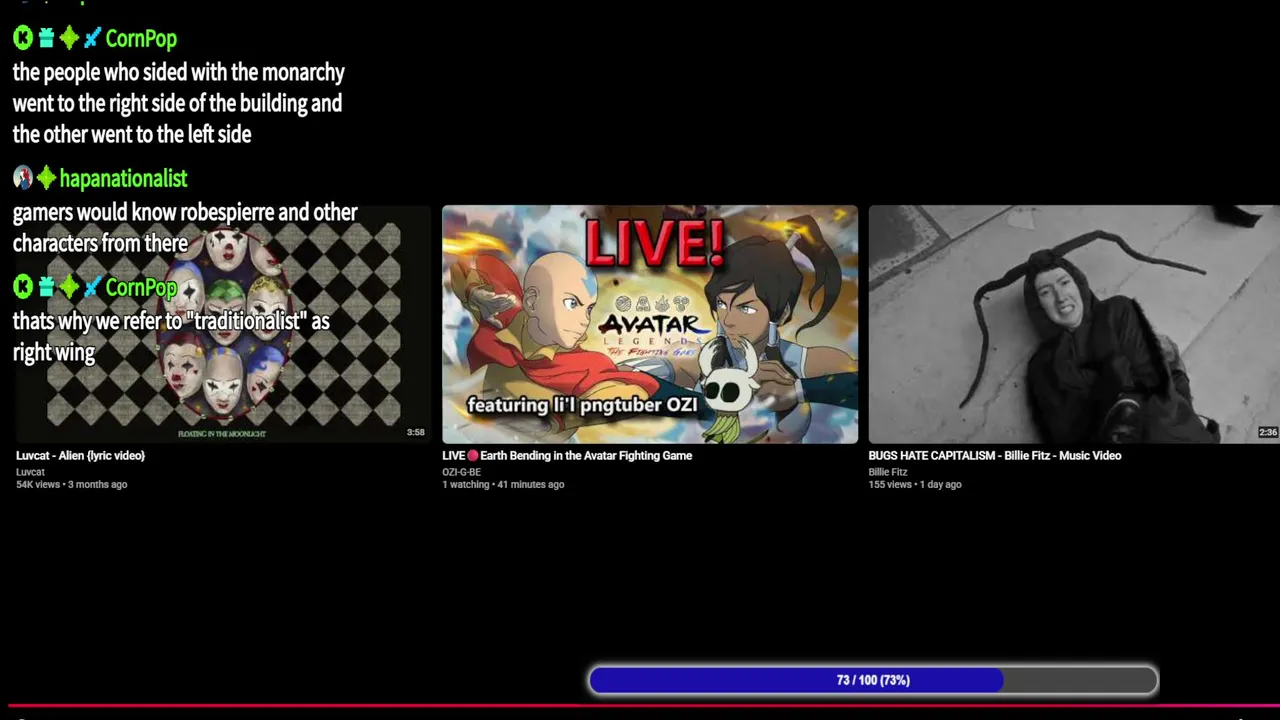
Task: Click the red LIVE dot indicator
Action: coord(473,456)
